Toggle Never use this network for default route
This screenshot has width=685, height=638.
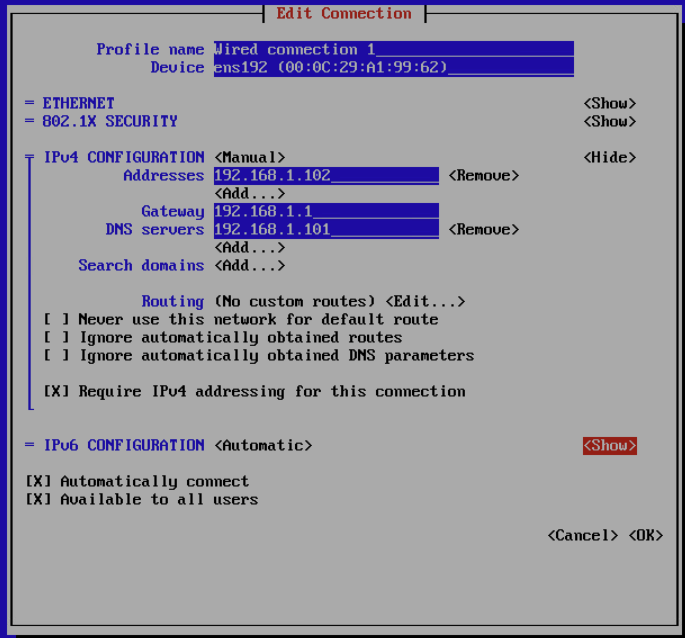click(241, 319)
